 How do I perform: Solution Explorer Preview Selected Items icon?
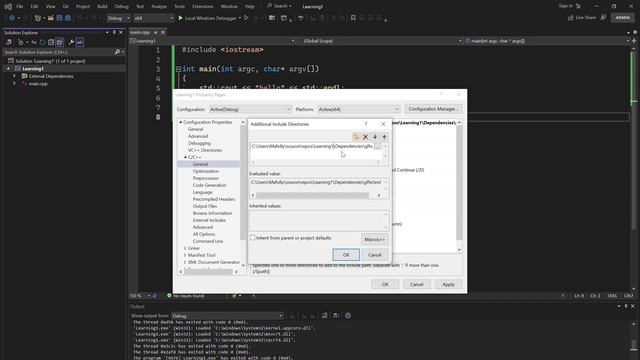80,42
